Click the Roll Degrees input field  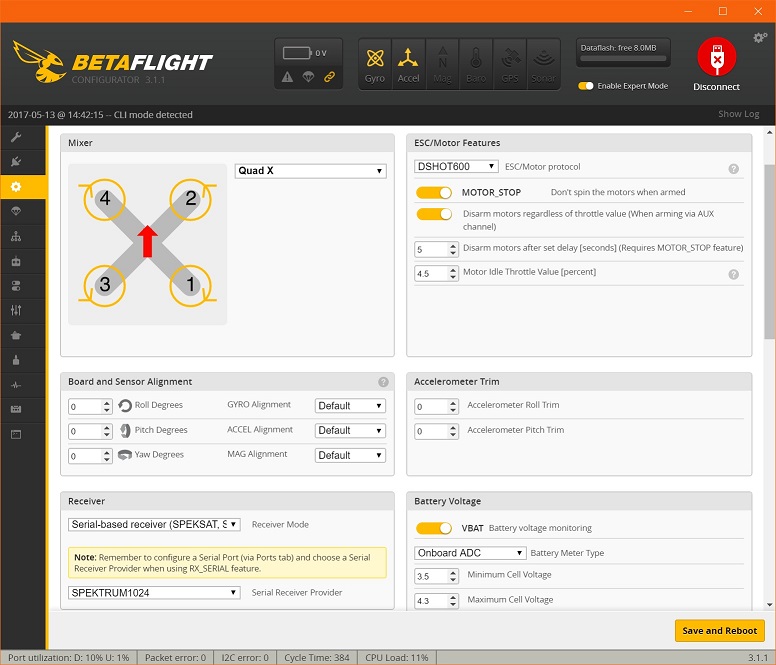[90, 406]
